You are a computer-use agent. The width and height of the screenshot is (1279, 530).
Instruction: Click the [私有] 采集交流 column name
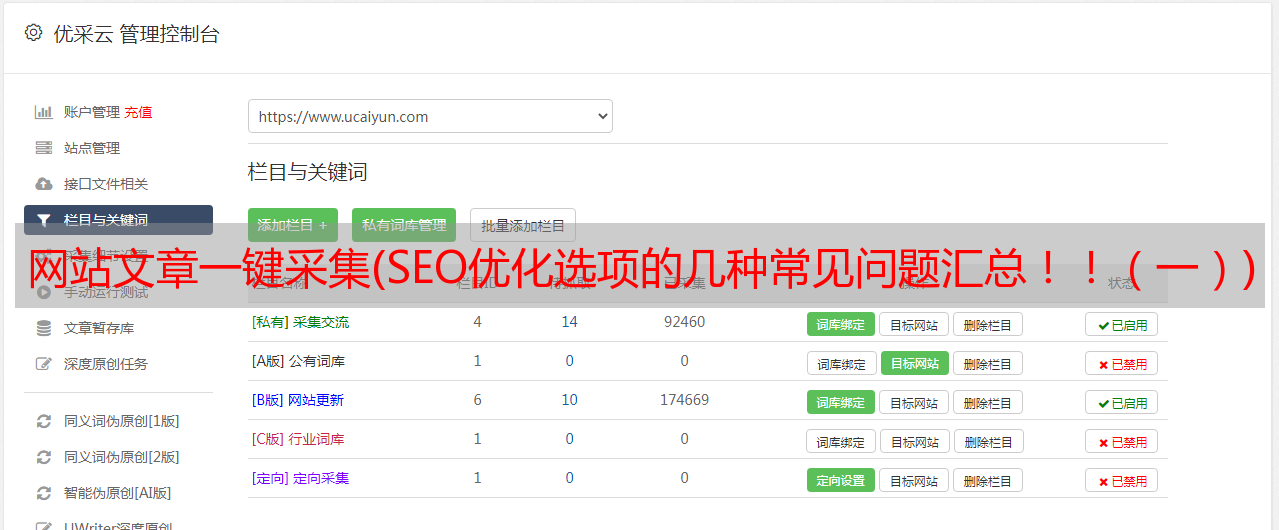(300, 322)
